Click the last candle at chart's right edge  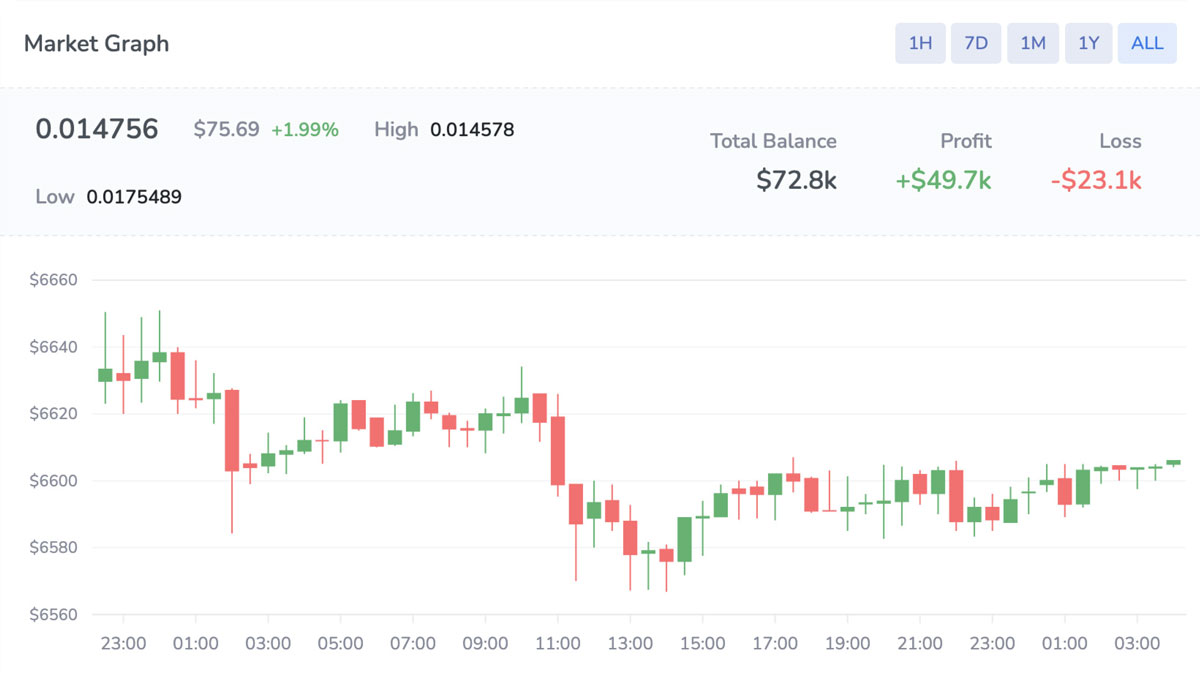[1173, 462]
